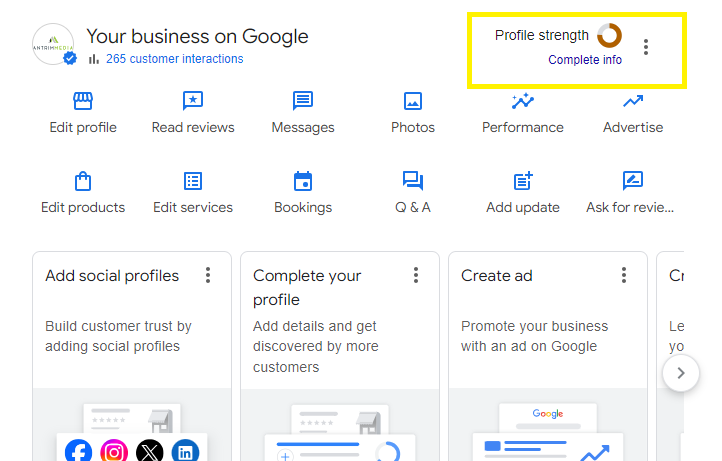Image resolution: width=722 pixels, height=461 pixels.
Task: Open options menu on Create ad card
Action: point(624,275)
